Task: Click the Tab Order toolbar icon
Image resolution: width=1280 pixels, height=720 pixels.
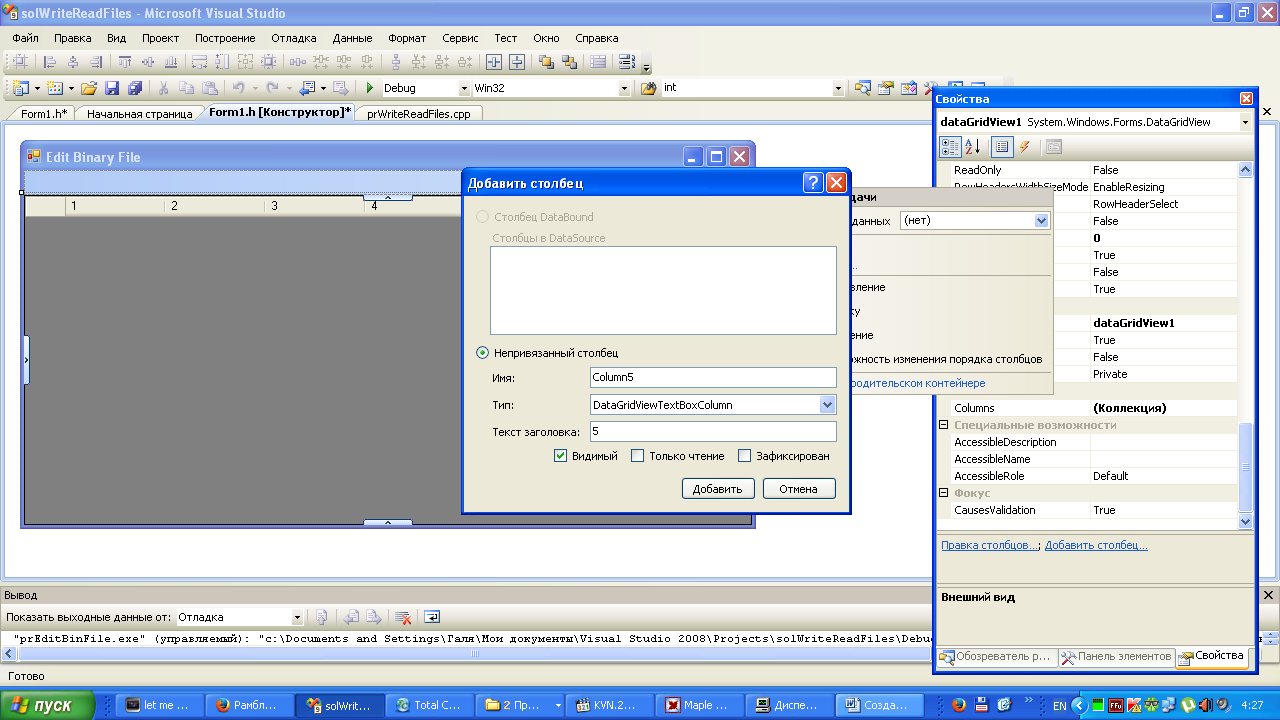Action: click(627, 62)
